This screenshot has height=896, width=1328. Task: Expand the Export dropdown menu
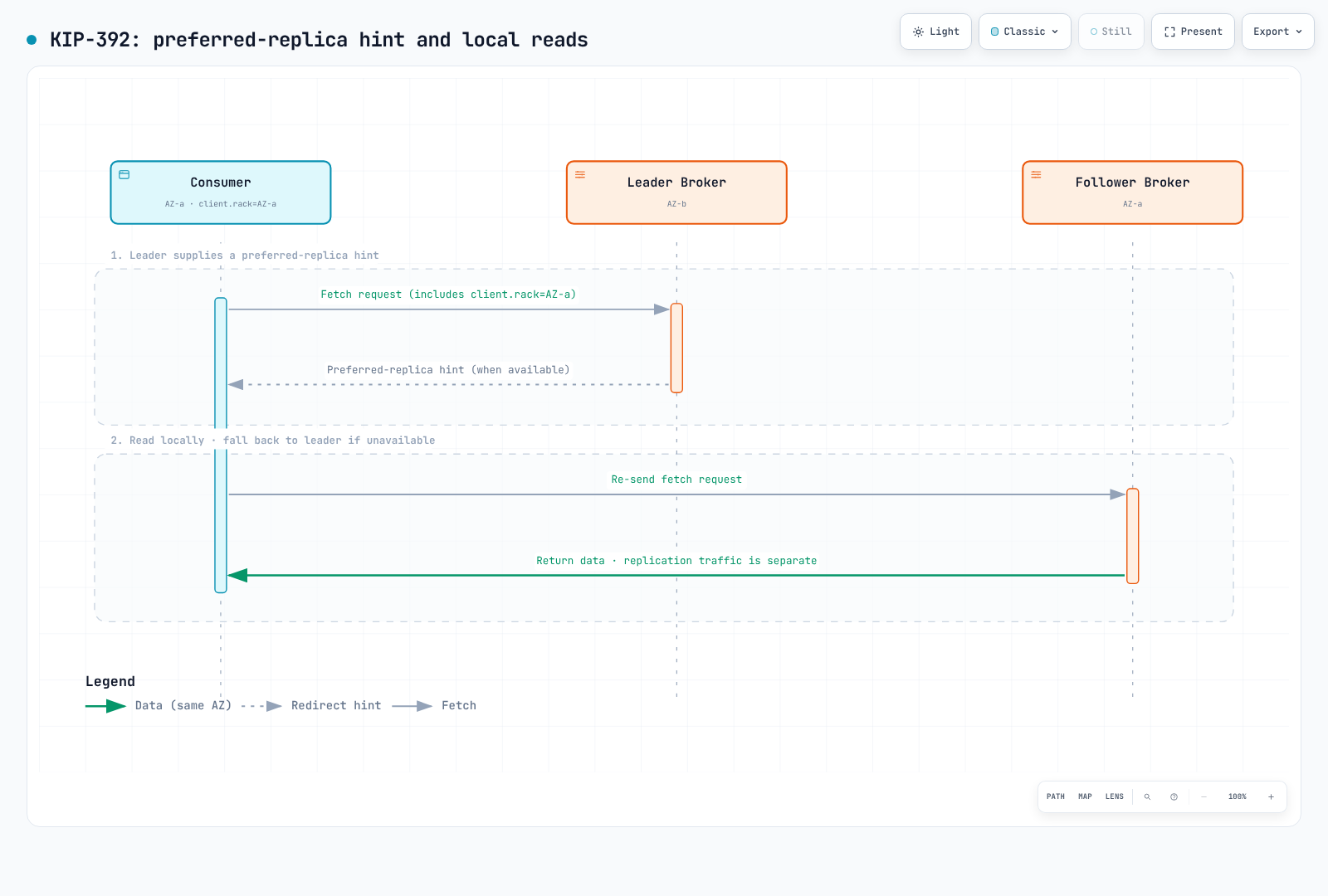1277,32
